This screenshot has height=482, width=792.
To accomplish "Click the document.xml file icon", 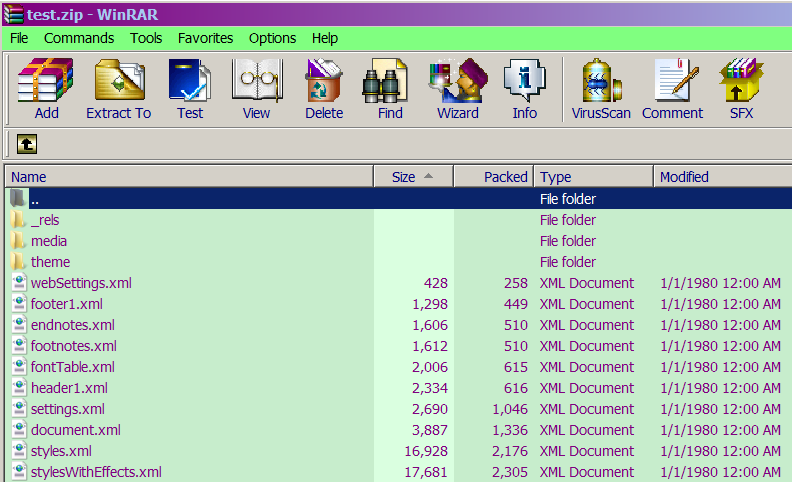I will [19, 429].
